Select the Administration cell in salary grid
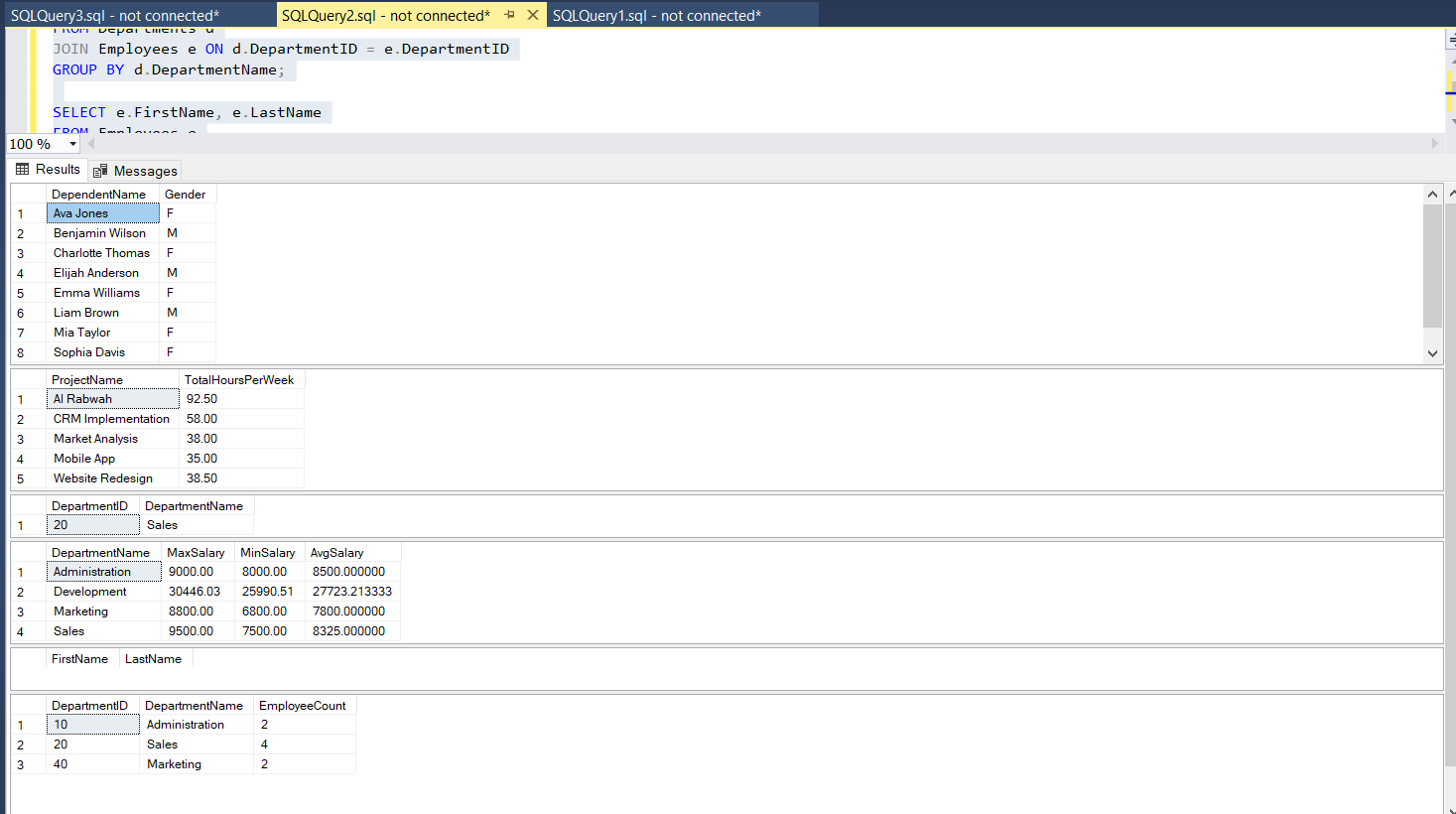 [x=102, y=572]
